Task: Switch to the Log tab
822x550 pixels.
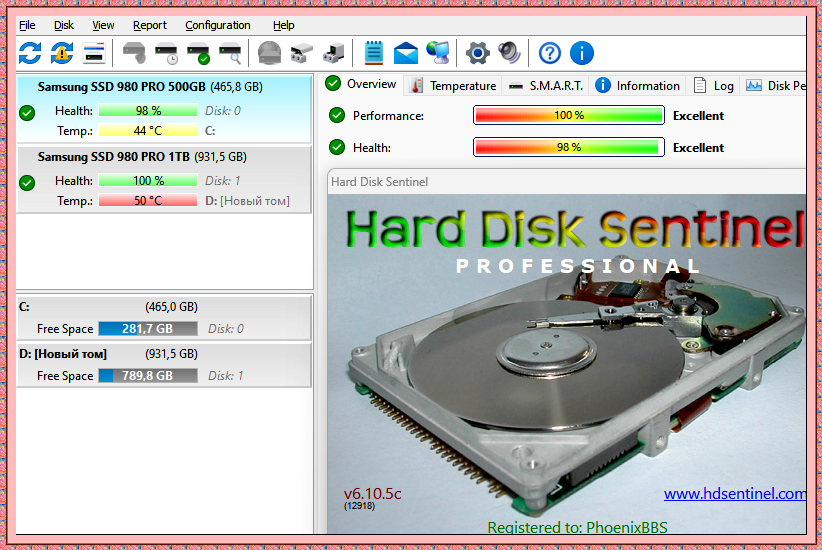Action: tap(713, 85)
